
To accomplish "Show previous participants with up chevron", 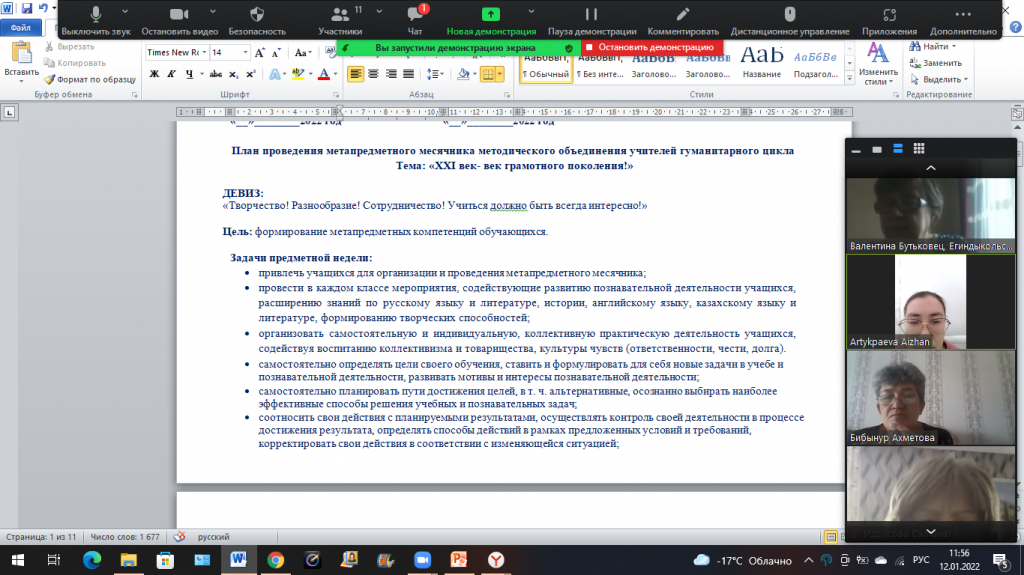I will [931, 168].
